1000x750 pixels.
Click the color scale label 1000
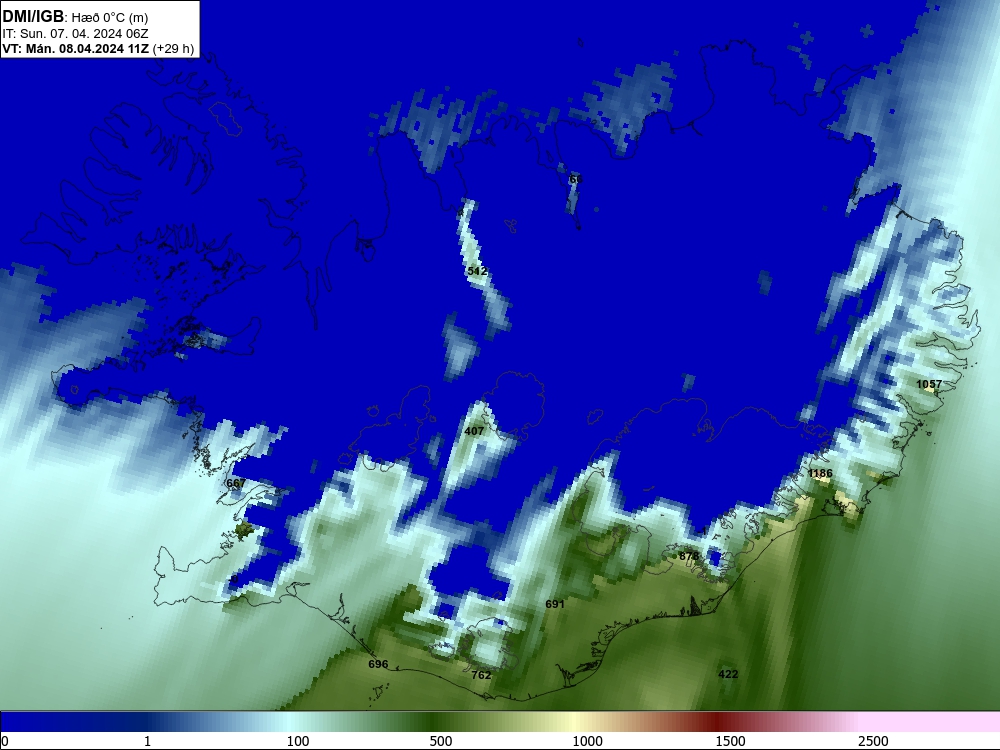click(587, 741)
